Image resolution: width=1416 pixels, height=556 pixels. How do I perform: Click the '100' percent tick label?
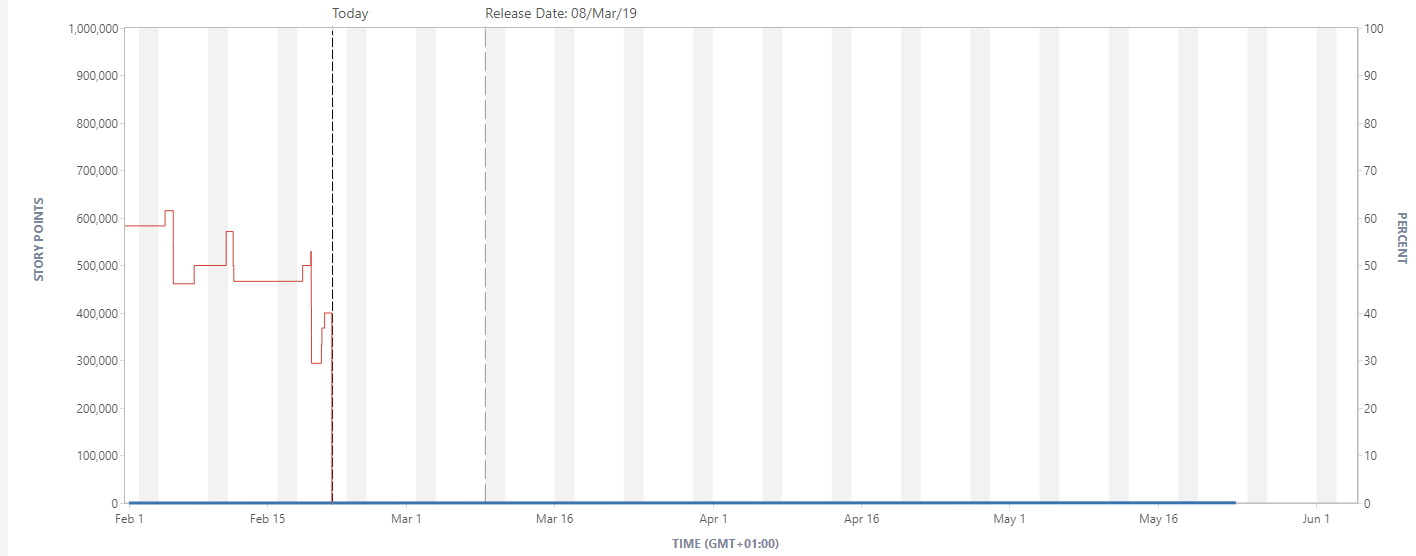pyautogui.click(x=1373, y=29)
